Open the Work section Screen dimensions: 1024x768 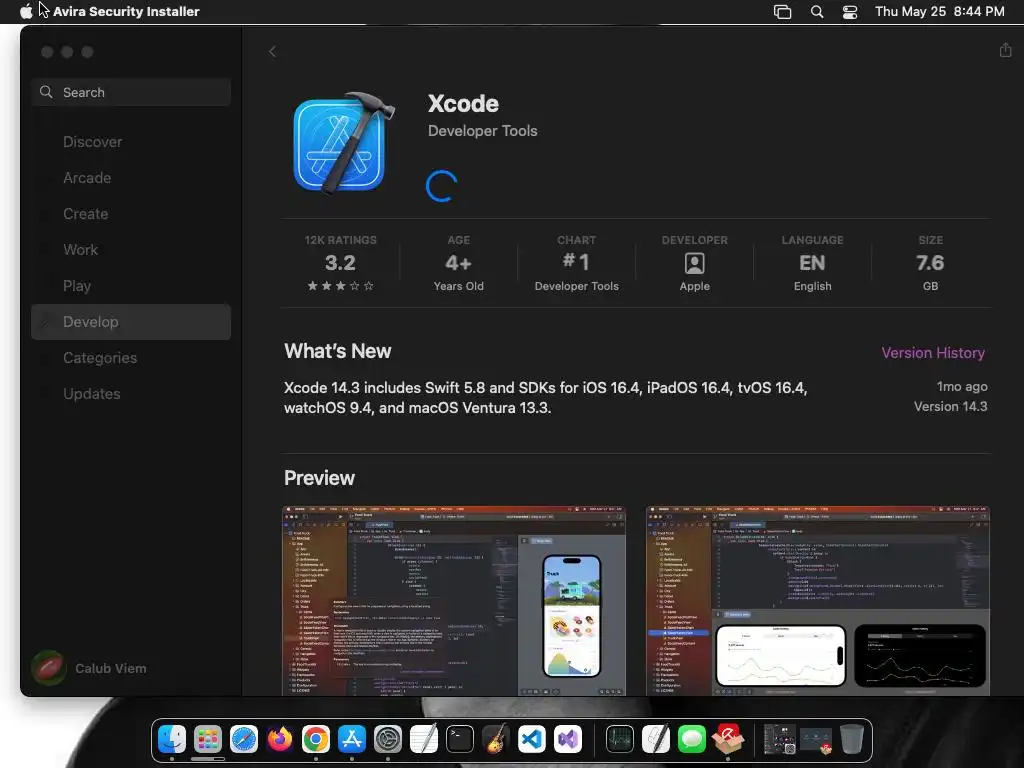(80, 249)
